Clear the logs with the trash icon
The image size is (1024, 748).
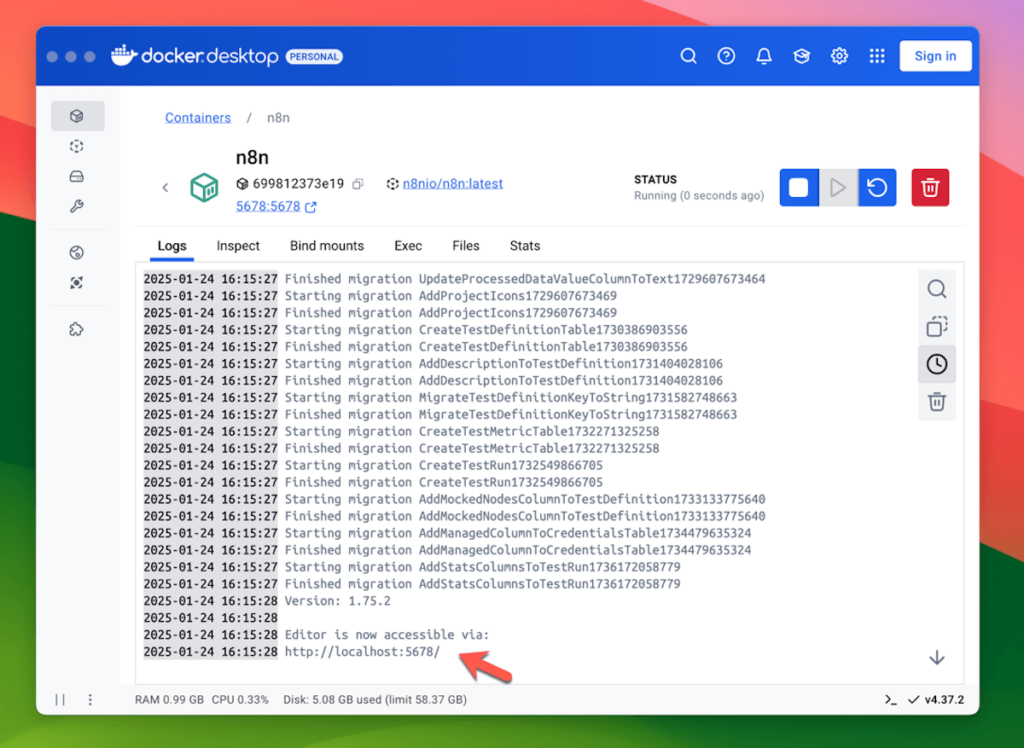(936, 401)
